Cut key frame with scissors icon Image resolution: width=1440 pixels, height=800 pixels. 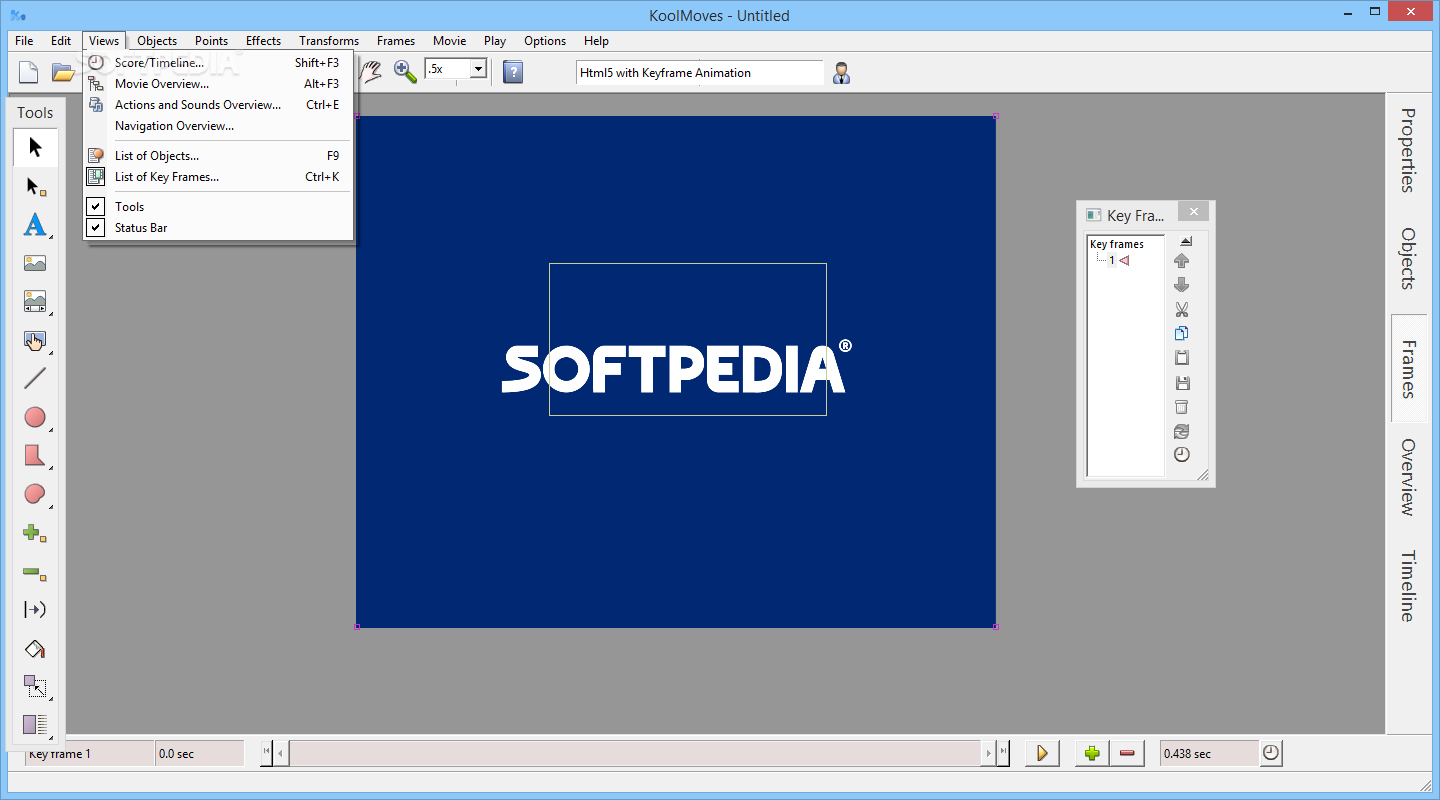click(x=1182, y=309)
